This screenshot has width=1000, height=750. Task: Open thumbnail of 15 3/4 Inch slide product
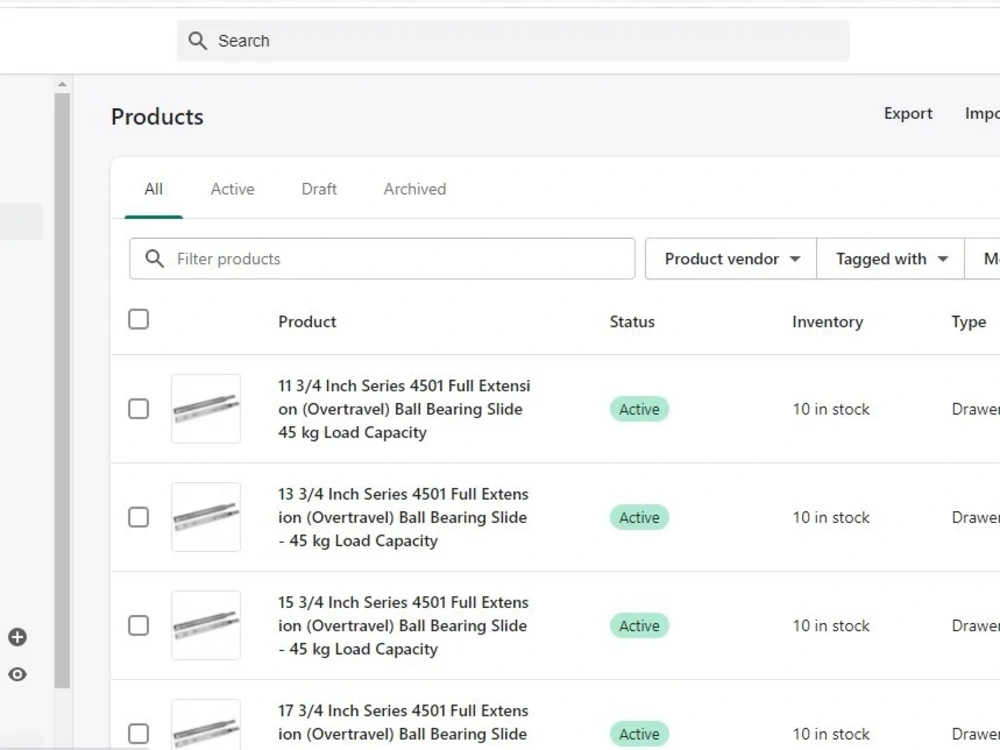tap(206, 626)
